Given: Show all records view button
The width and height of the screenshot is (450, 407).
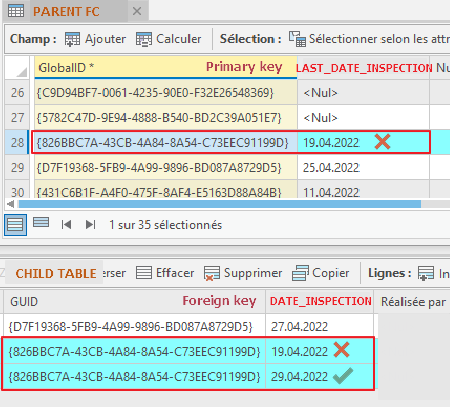Looking at the screenshot, I should (15, 225).
